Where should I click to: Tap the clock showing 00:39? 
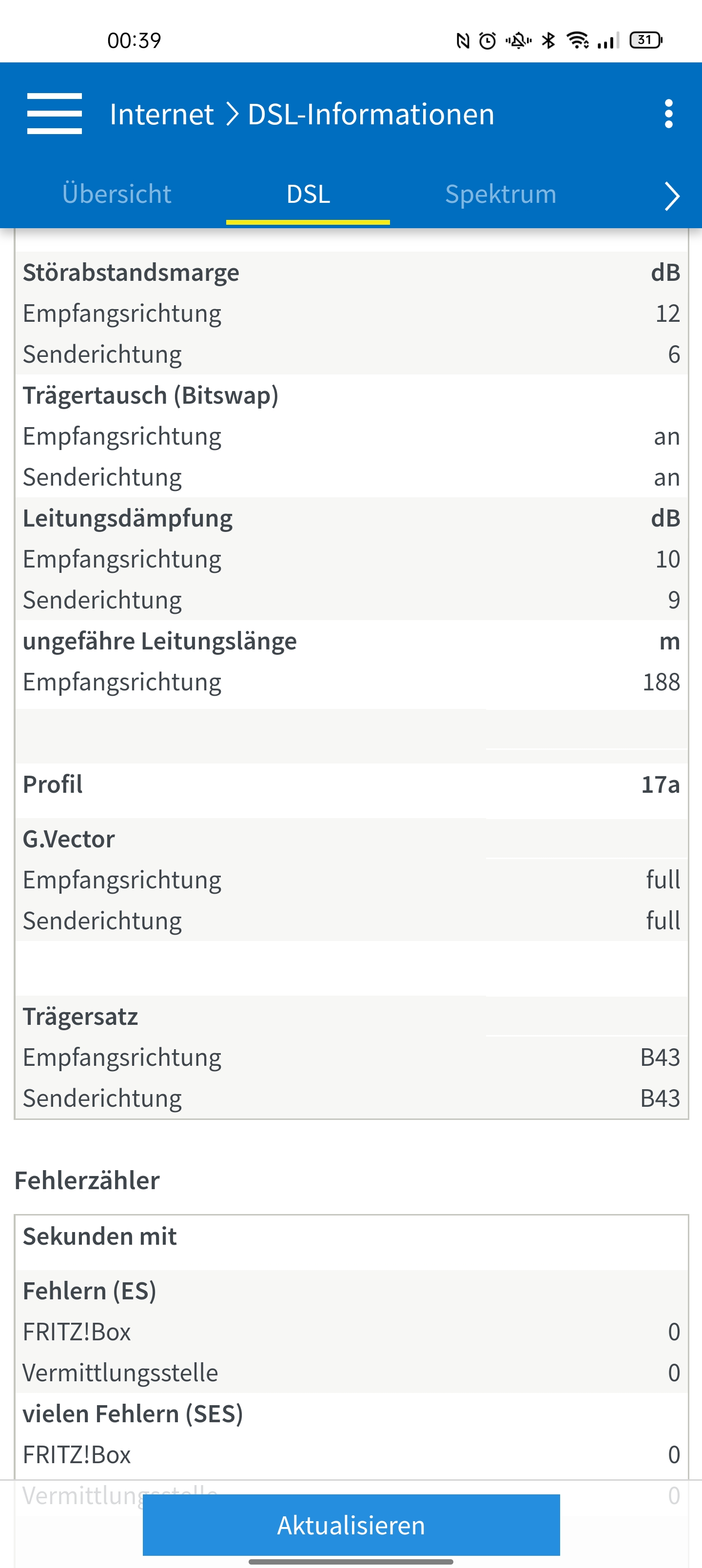pos(134,41)
